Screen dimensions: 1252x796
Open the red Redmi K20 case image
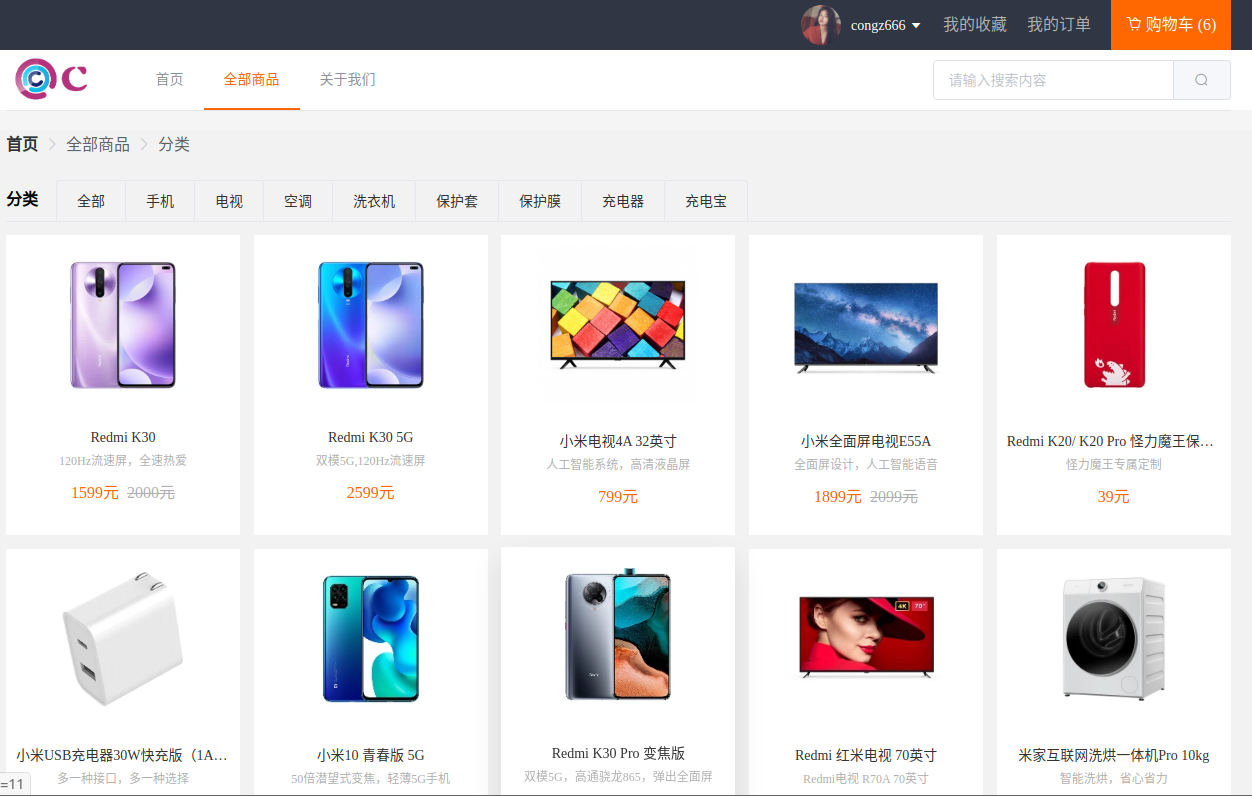(1114, 325)
